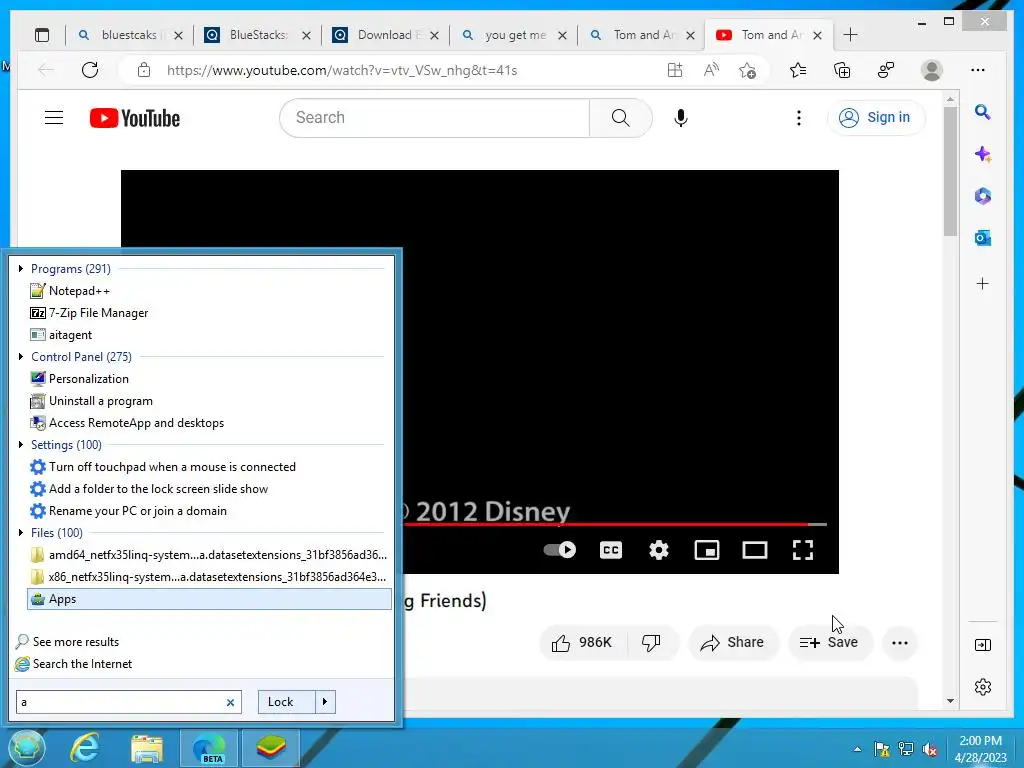Start voice search with microphone icon
Image resolution: width=1024 pixels, height=768 pixels.
pyautogui.click(x=680, y=118)
